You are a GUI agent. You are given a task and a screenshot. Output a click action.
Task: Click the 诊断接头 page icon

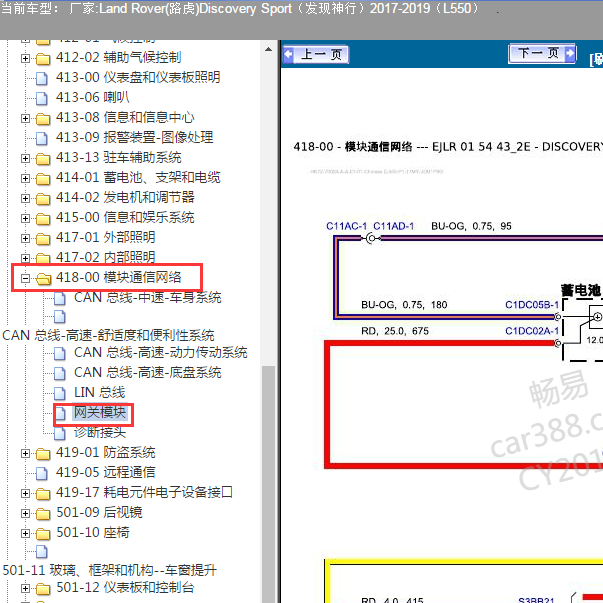click(60, 433)
